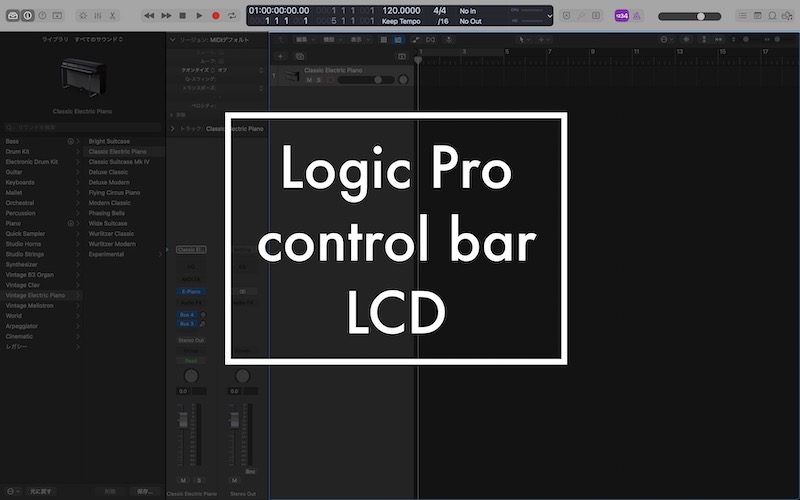Open the Edit menu in tracks area
Image resolution: width=800 pixels, height=500 pixels.
pos(305,39)
